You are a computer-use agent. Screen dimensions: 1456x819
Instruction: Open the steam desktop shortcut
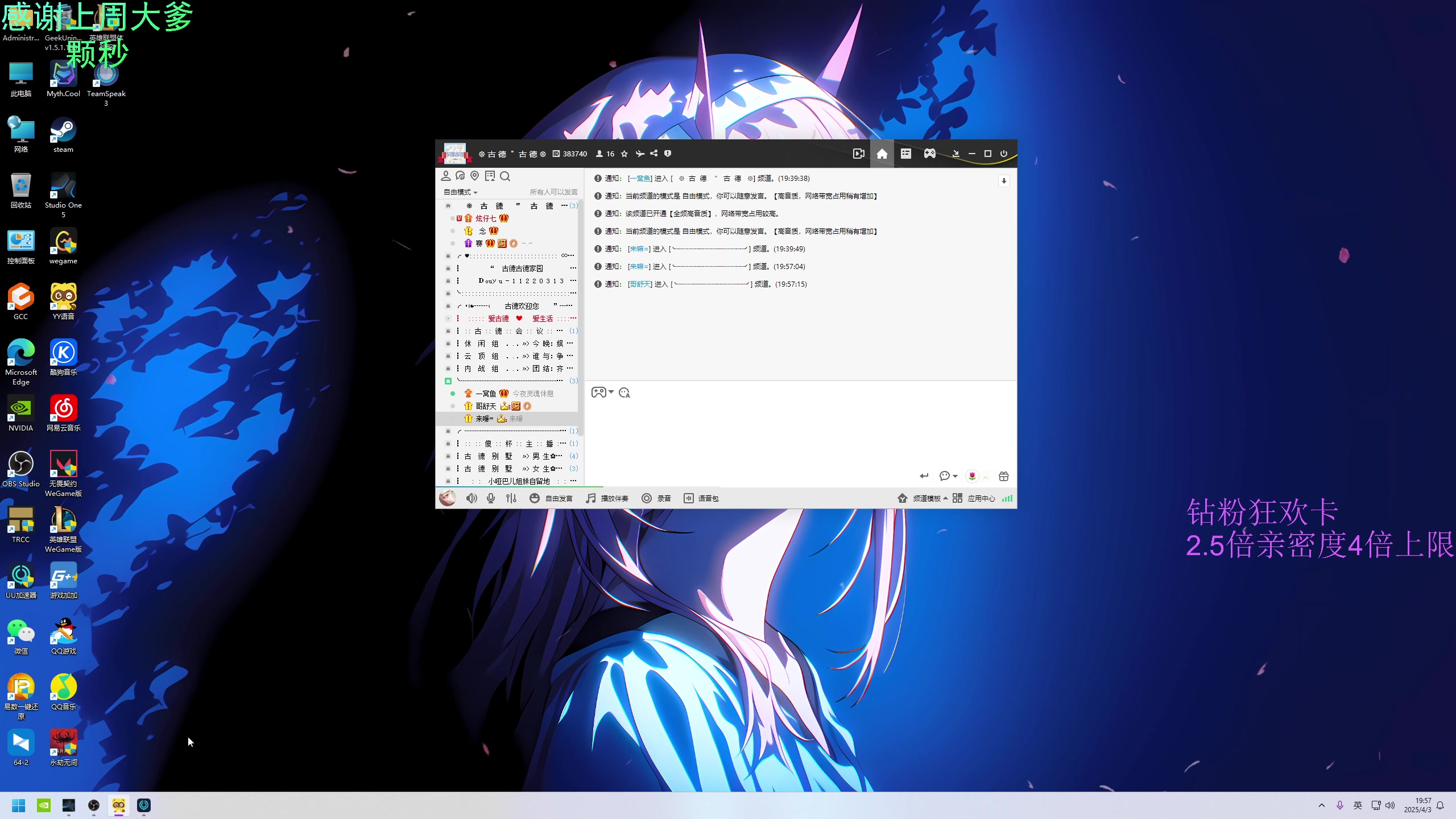click(63, 135)
